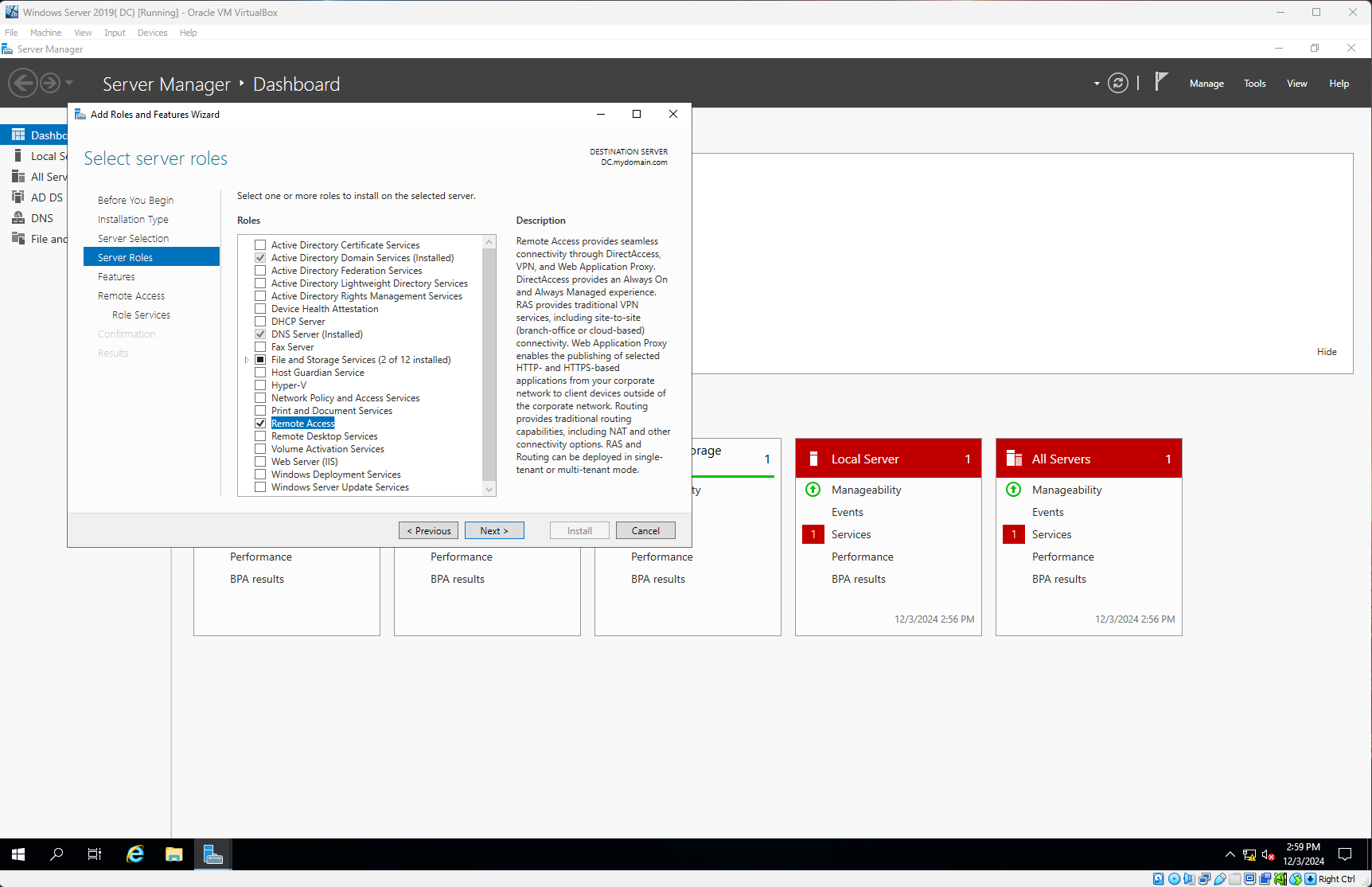Check Remote Desktop Services
Viewport: 1372px width, 887px height.
click(x=260, y=436)
